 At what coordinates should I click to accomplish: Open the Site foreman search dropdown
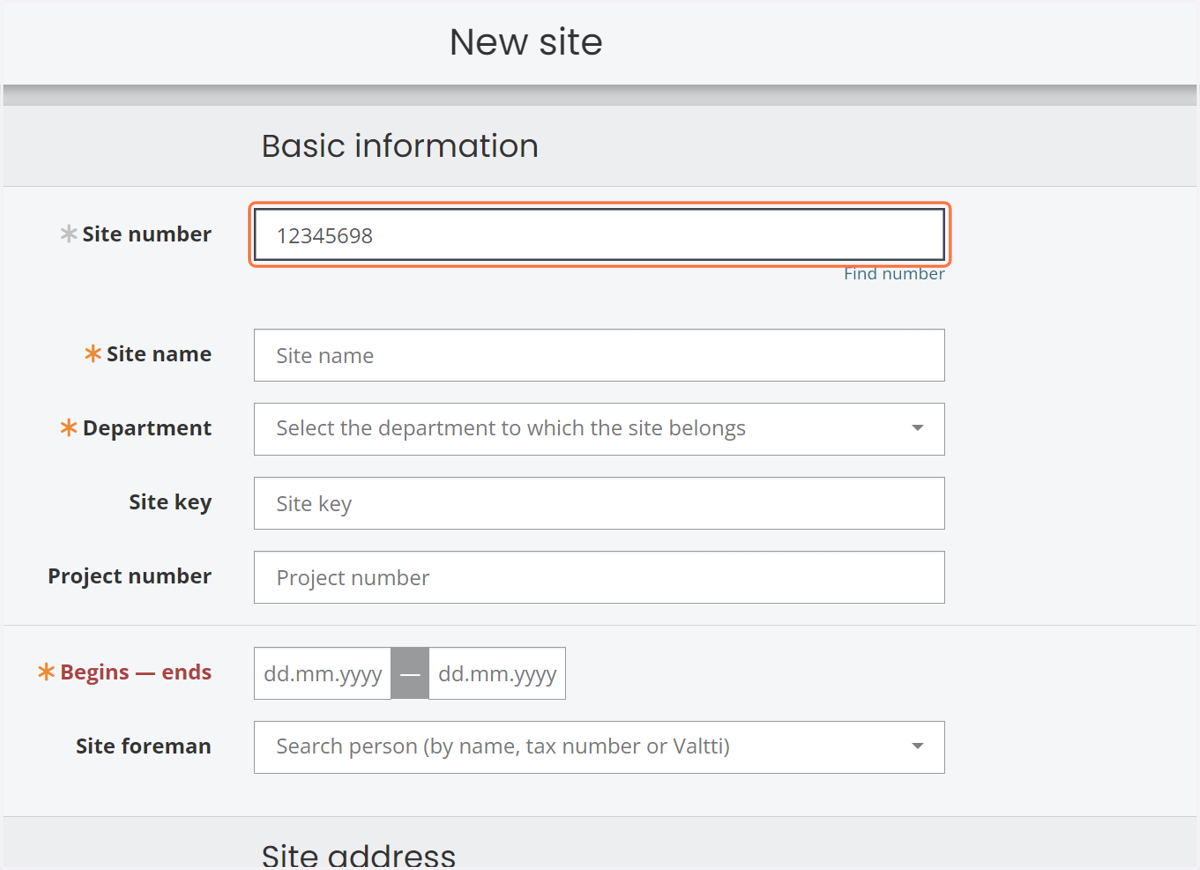pyautogui.click(x=599, y=747)
